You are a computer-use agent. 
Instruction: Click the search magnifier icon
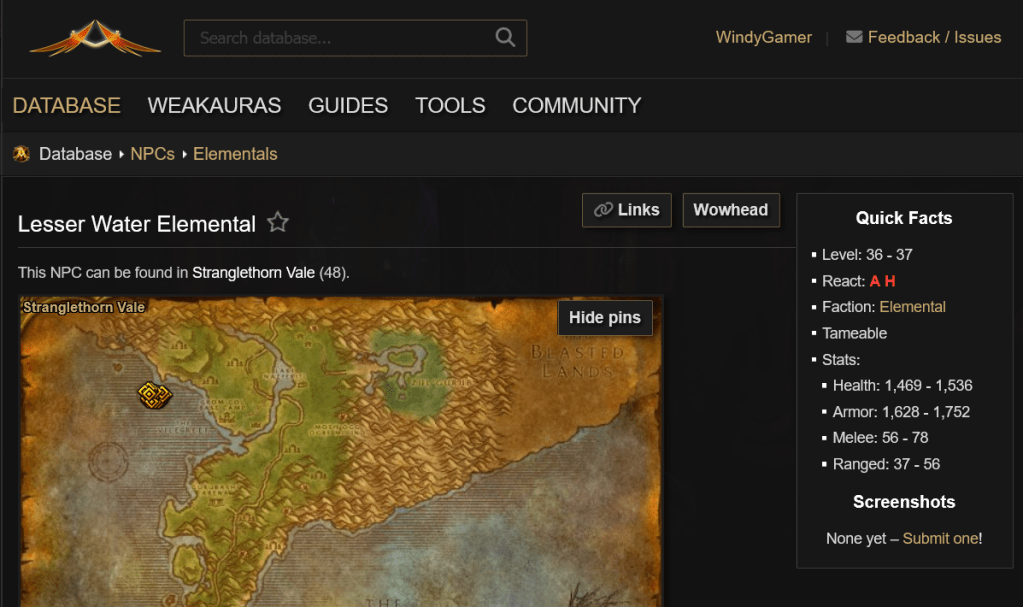[x=505, y=38]
